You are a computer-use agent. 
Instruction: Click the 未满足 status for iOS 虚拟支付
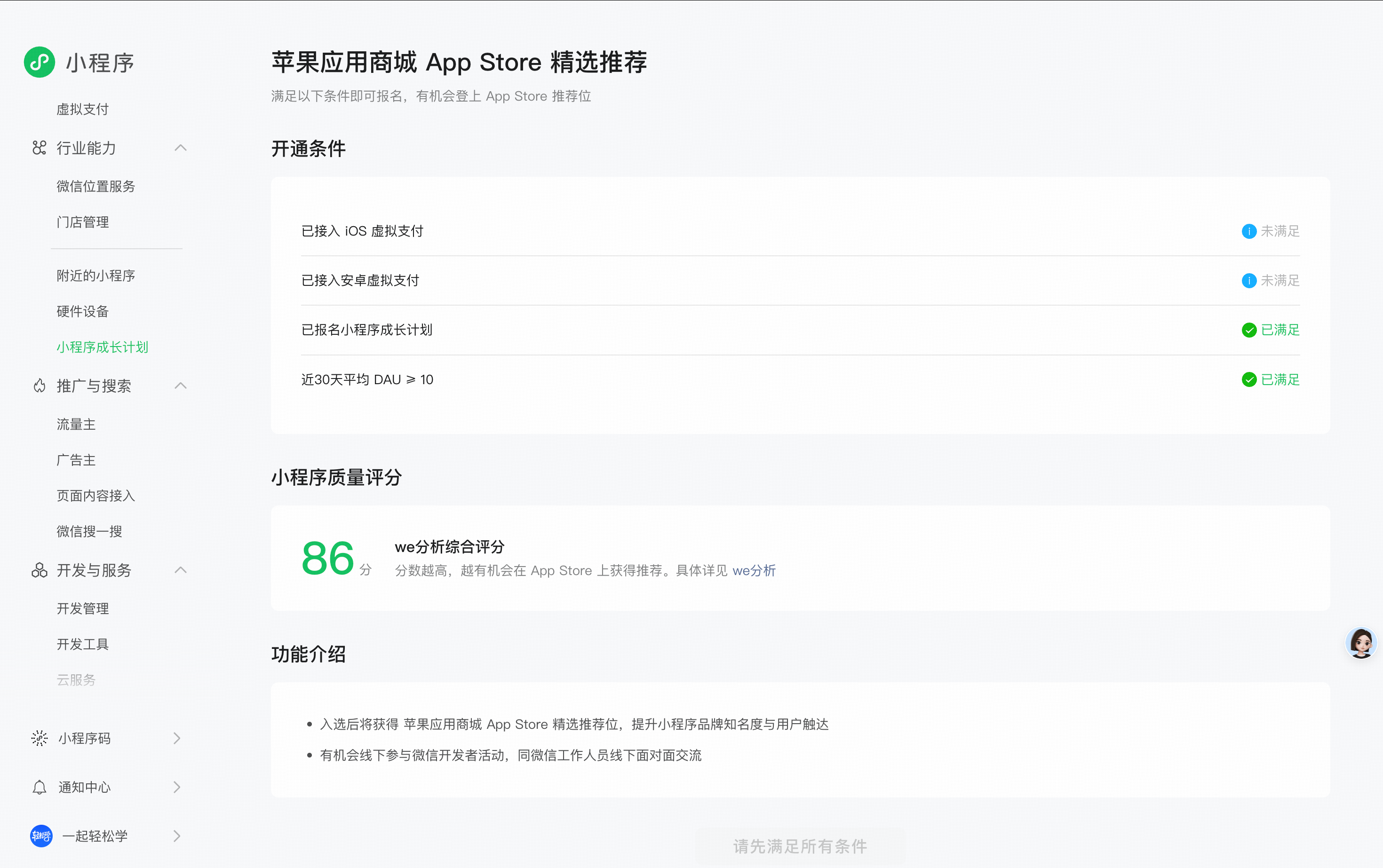pos(1280,231)
